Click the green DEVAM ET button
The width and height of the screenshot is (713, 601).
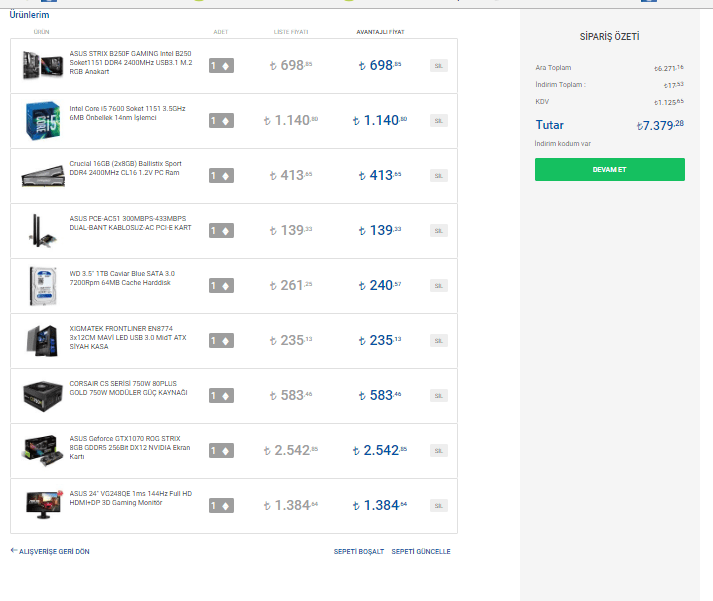click(610, 170)
